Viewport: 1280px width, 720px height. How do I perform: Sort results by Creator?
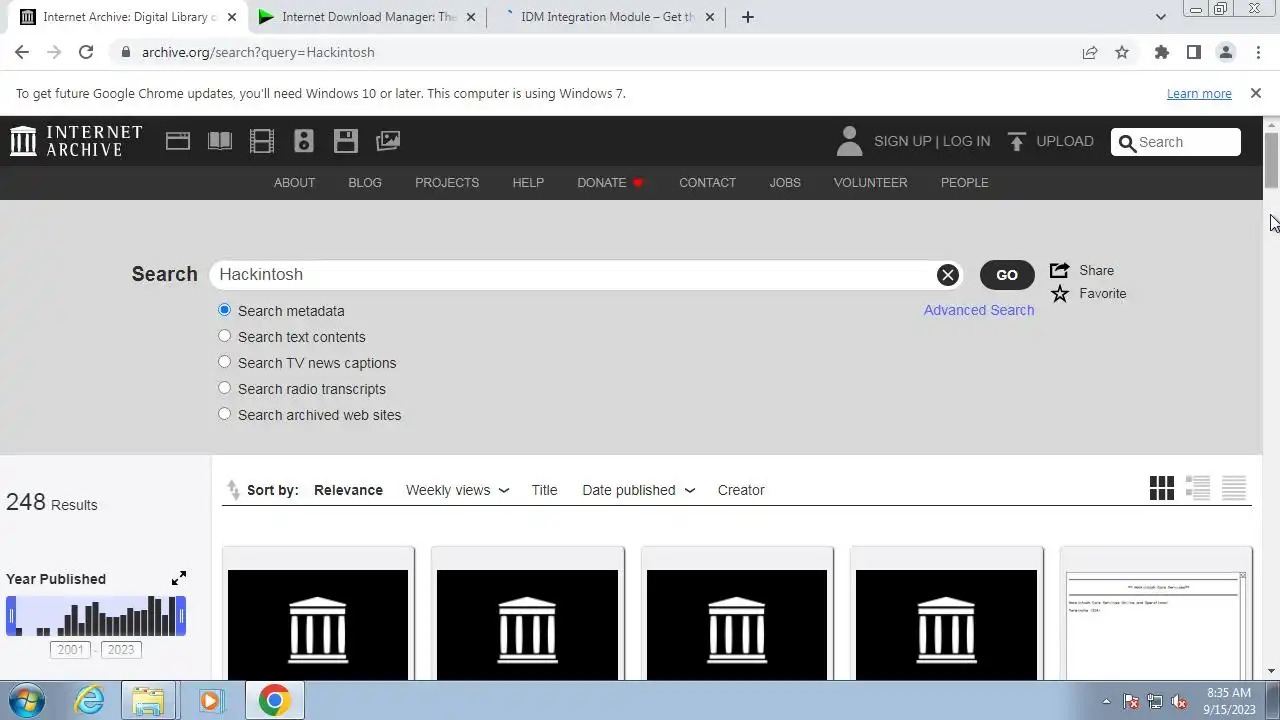[741, 490]
